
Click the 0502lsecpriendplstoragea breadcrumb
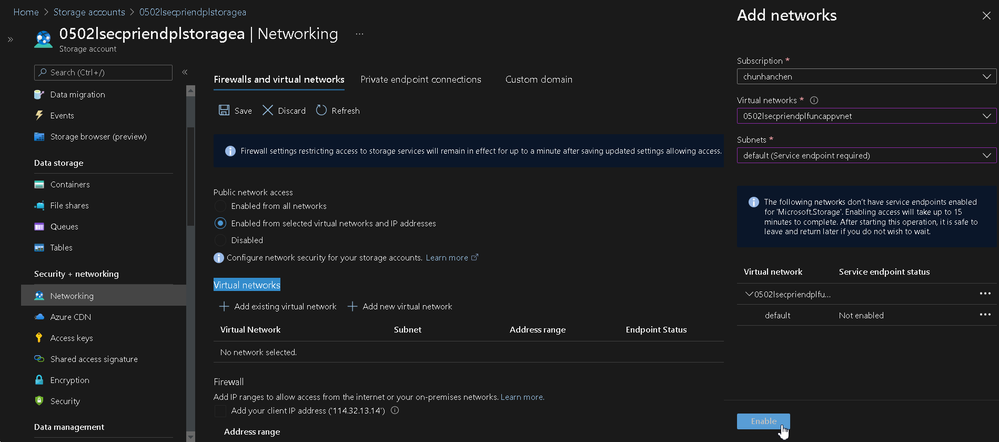point(192,12)
